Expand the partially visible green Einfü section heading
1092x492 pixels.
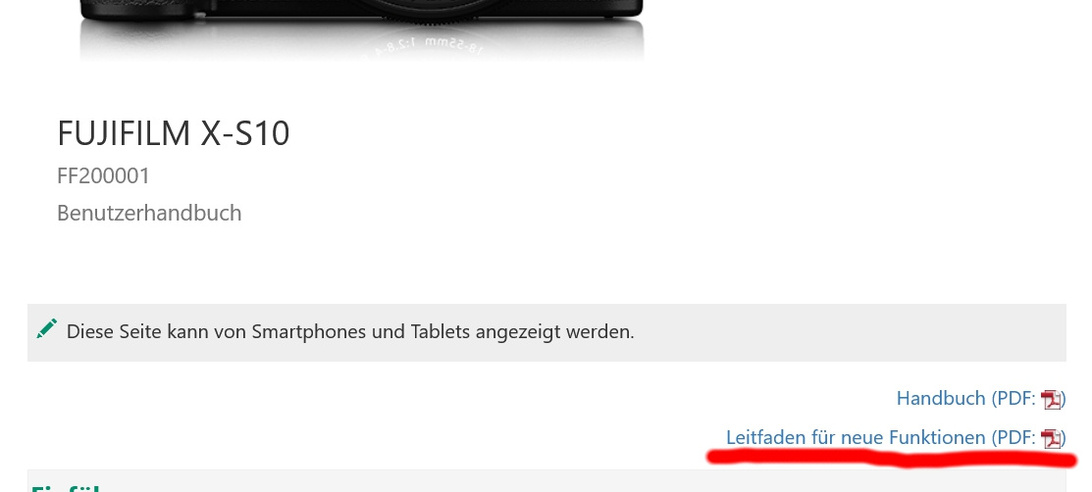[66, 488]
